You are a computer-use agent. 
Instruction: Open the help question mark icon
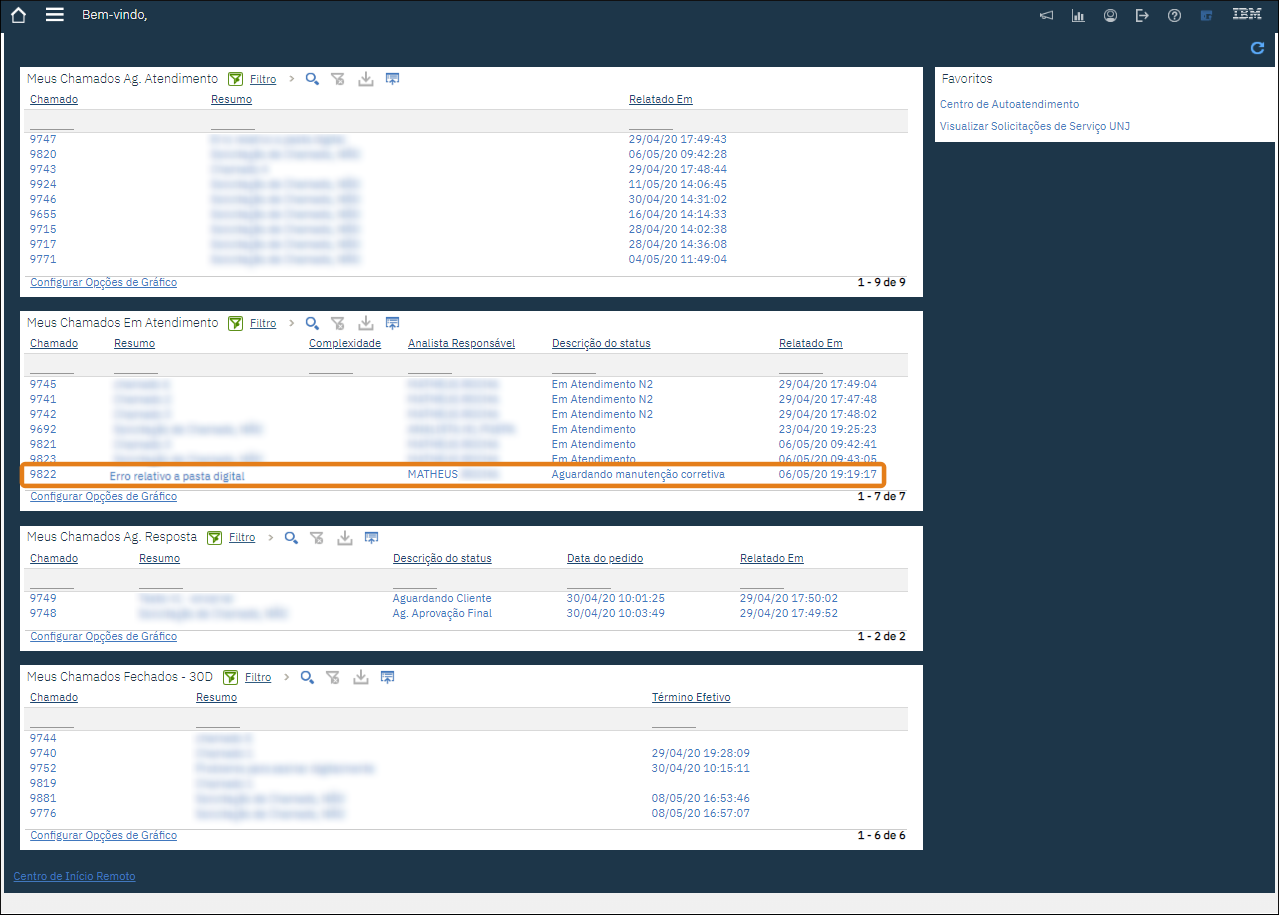click(1174, 16)
